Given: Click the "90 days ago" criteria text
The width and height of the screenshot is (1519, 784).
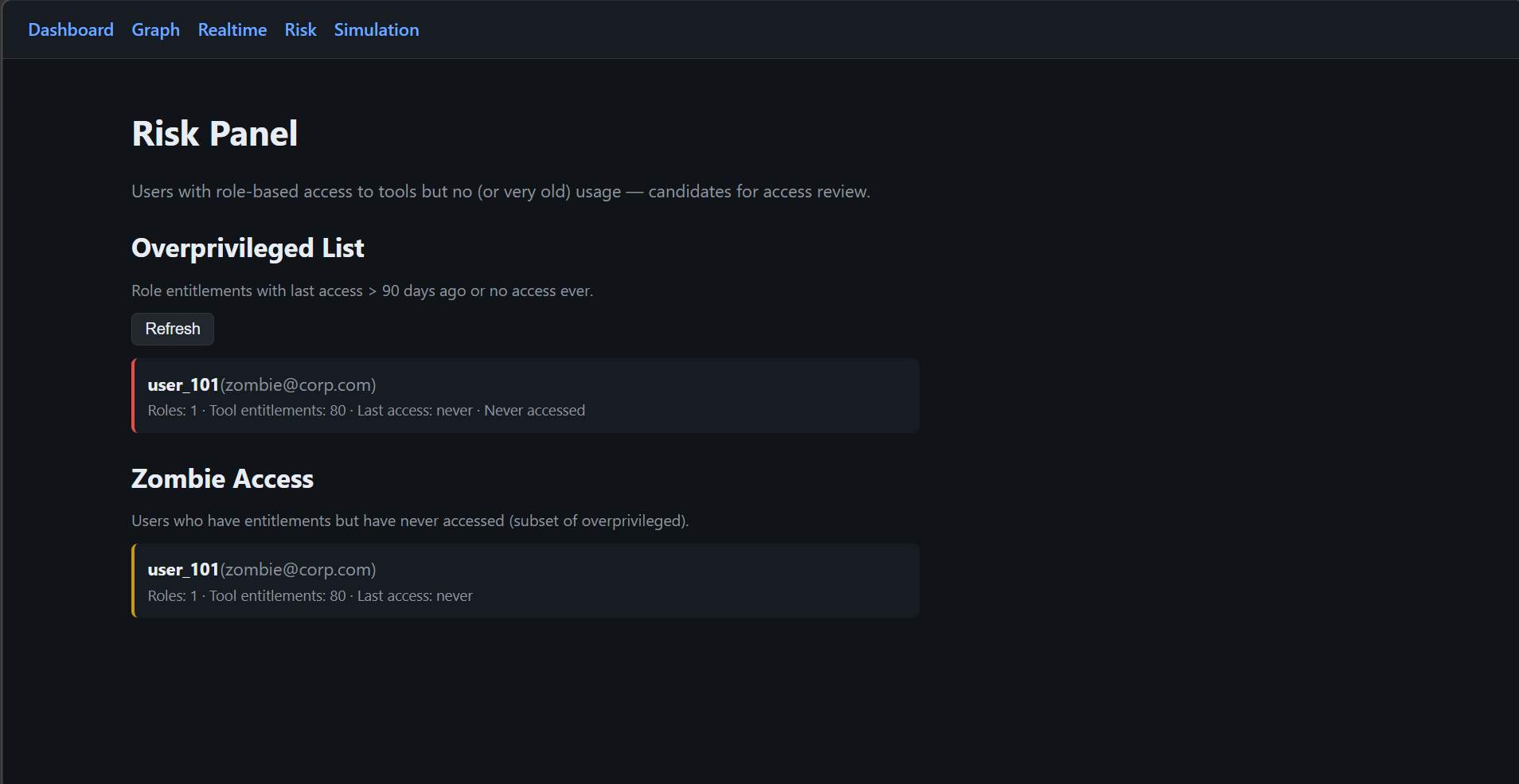Looking at the screenshot, I should tap(424, 291).
